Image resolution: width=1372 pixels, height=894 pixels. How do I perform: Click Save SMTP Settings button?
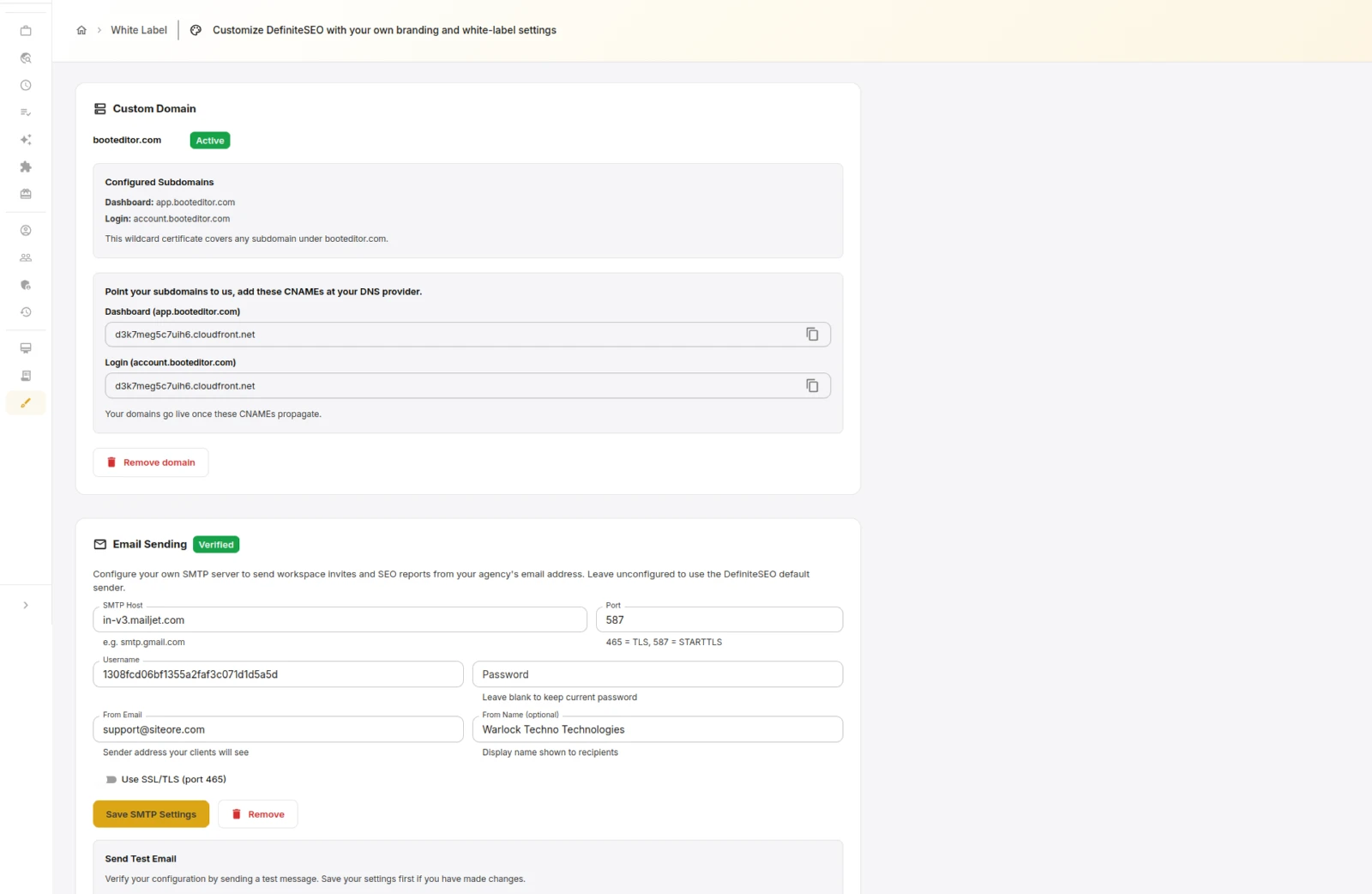pyautogui.click(x=151, y=814)
